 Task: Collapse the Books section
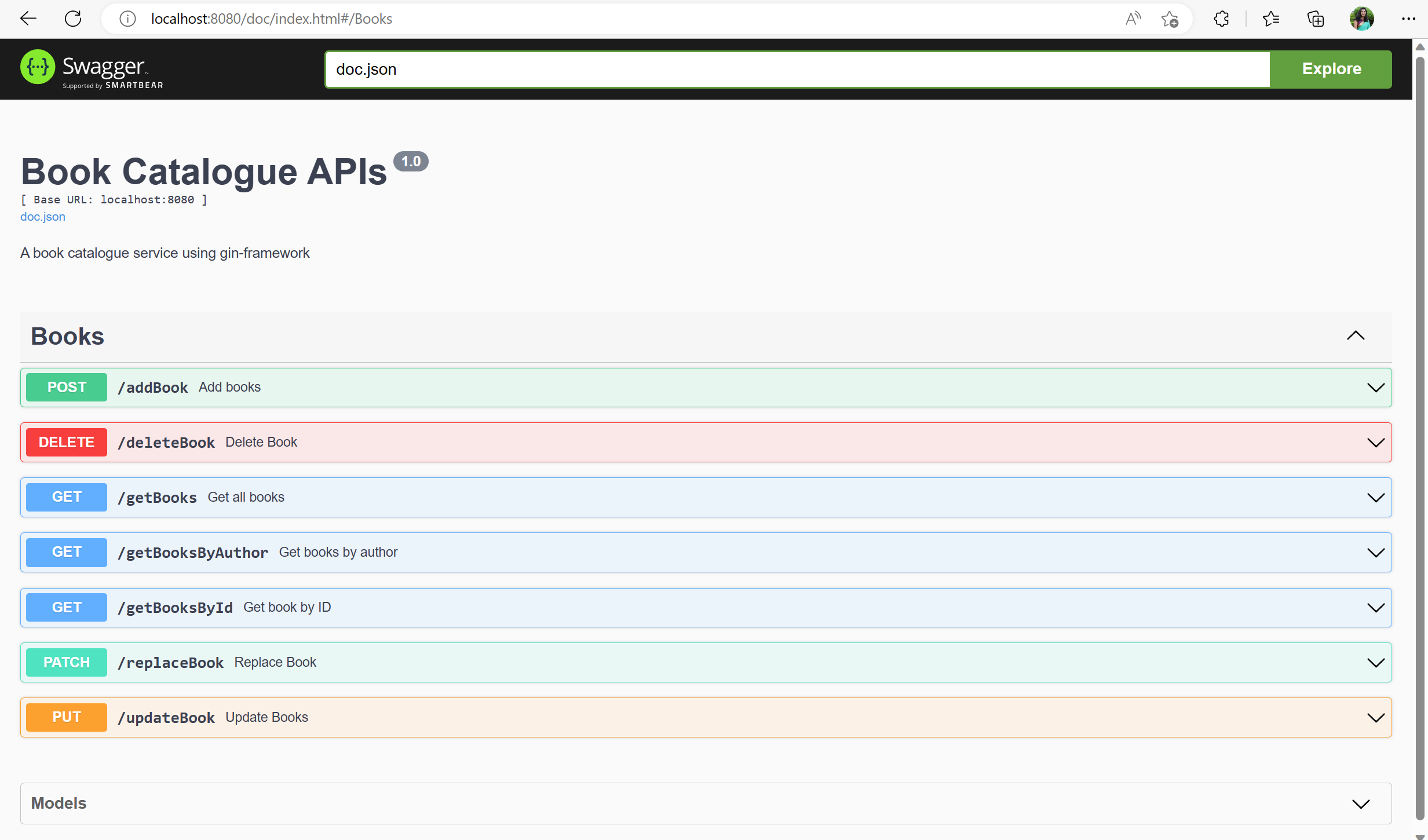tap(1356, 336)
